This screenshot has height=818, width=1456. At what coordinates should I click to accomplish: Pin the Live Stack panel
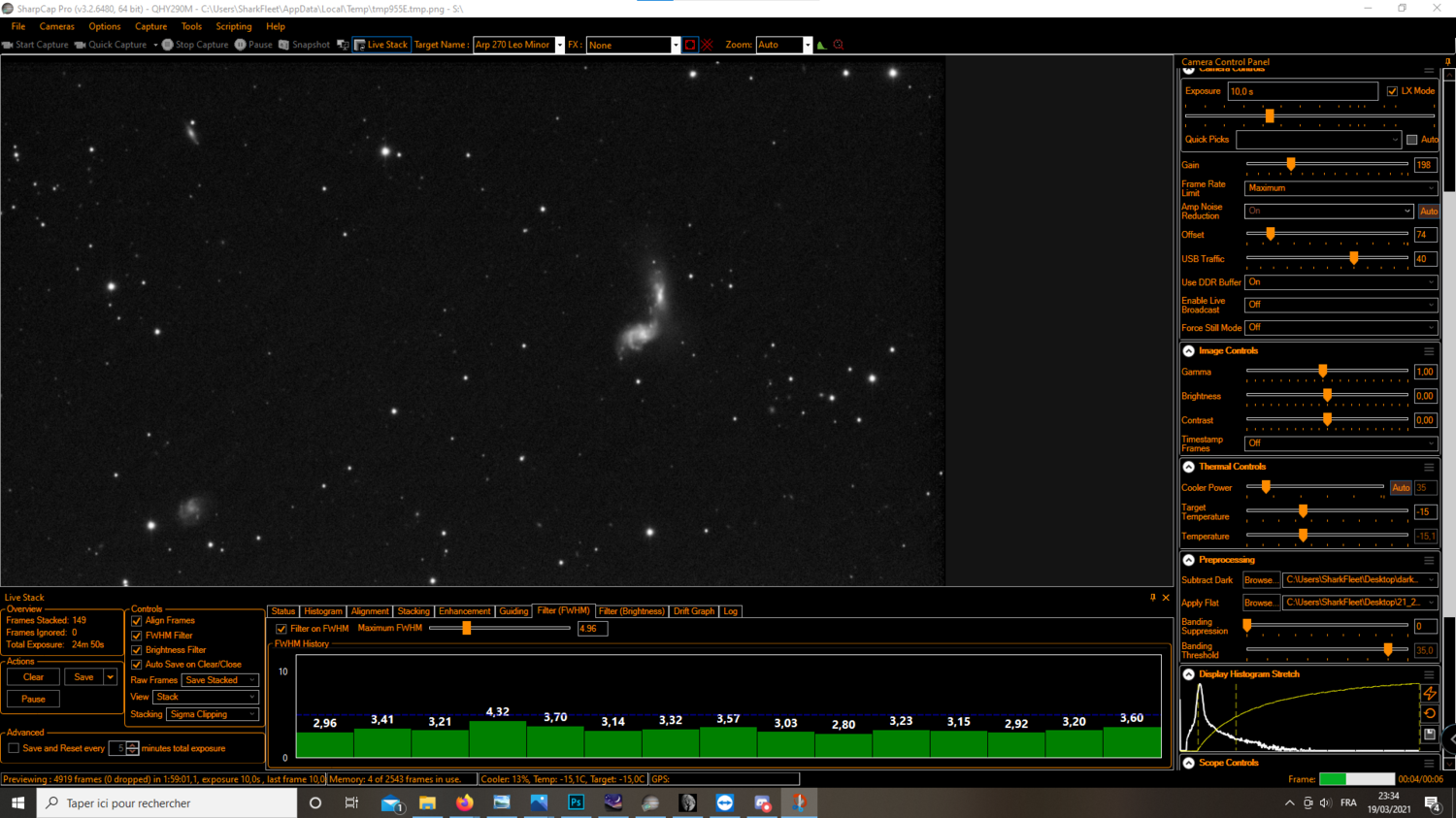(1153, 598)
